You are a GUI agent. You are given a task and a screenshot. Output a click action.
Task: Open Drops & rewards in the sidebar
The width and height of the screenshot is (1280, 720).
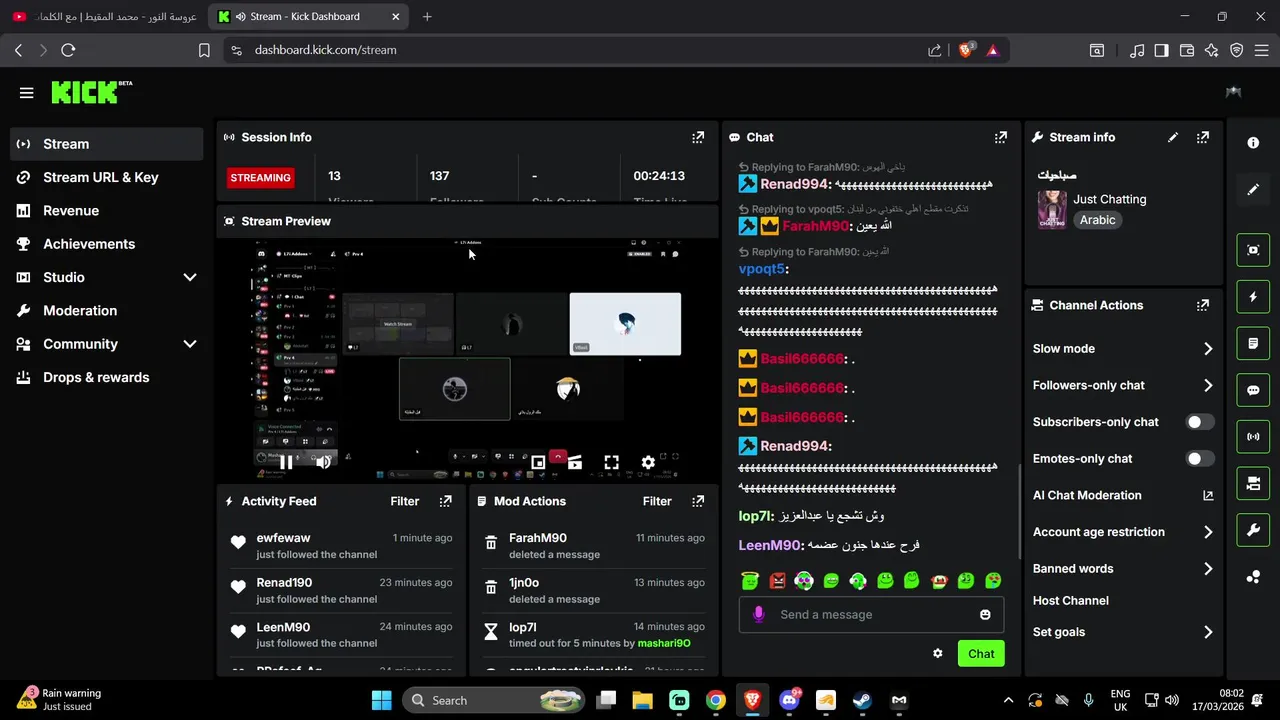pyautogui.click(x=107, y=377)
